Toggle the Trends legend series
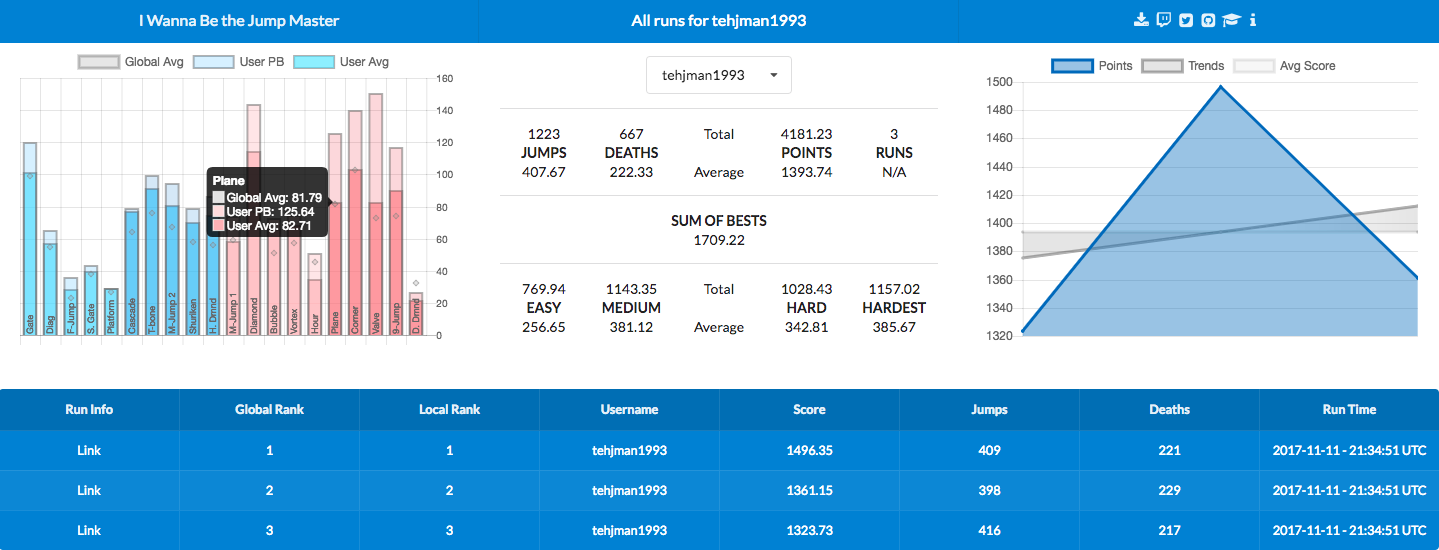This screenshot has width=1439, height=550. tap(1183, 66)
